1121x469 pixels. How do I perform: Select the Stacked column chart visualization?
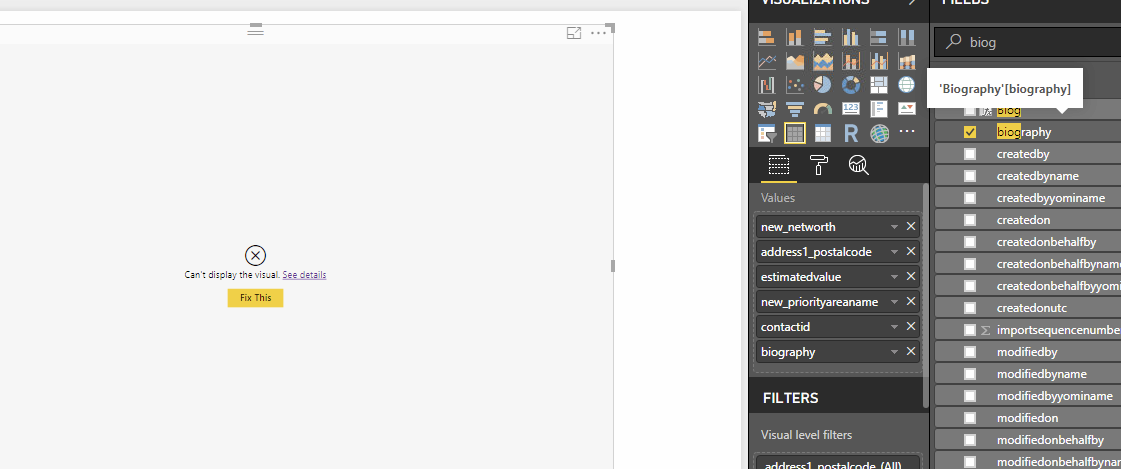tap(794, 37)
